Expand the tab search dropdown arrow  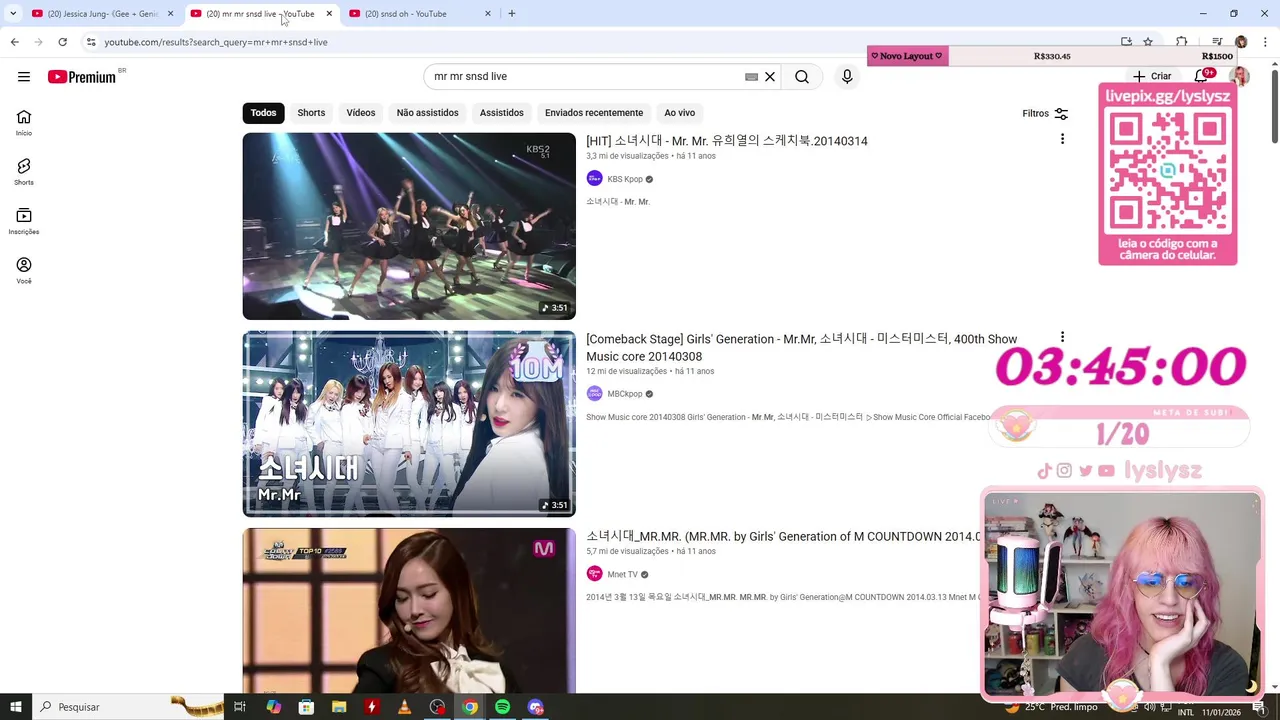(x=13, y=14)
